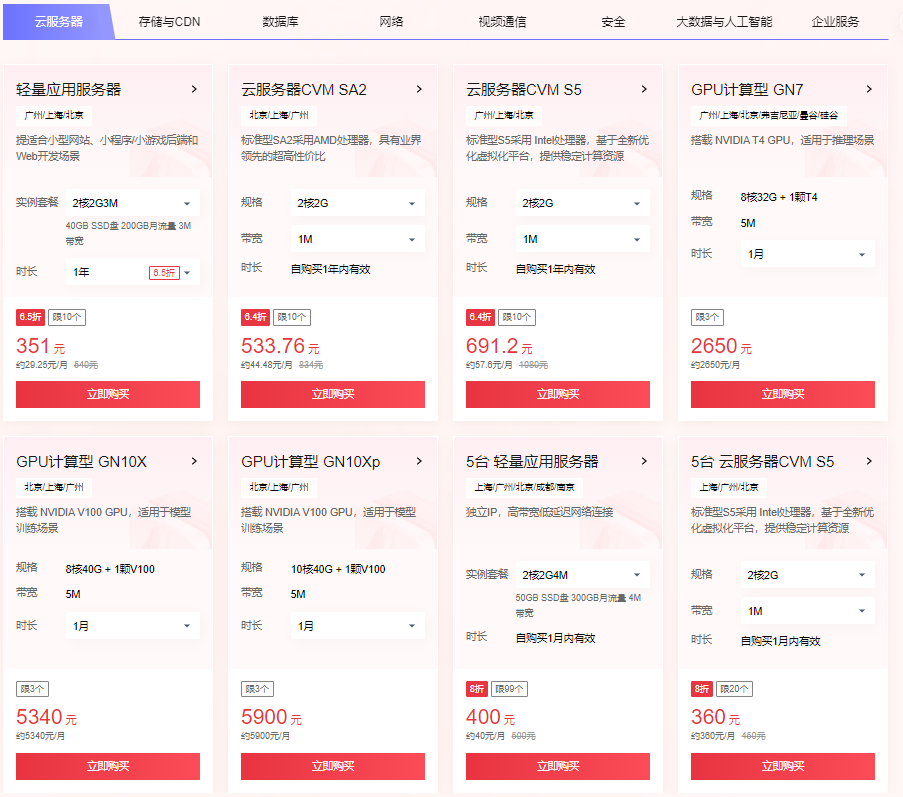Expand 带宽 1M dropdown in CVM SA2
This screenshot has height=797, width=903.
point(358,239)
